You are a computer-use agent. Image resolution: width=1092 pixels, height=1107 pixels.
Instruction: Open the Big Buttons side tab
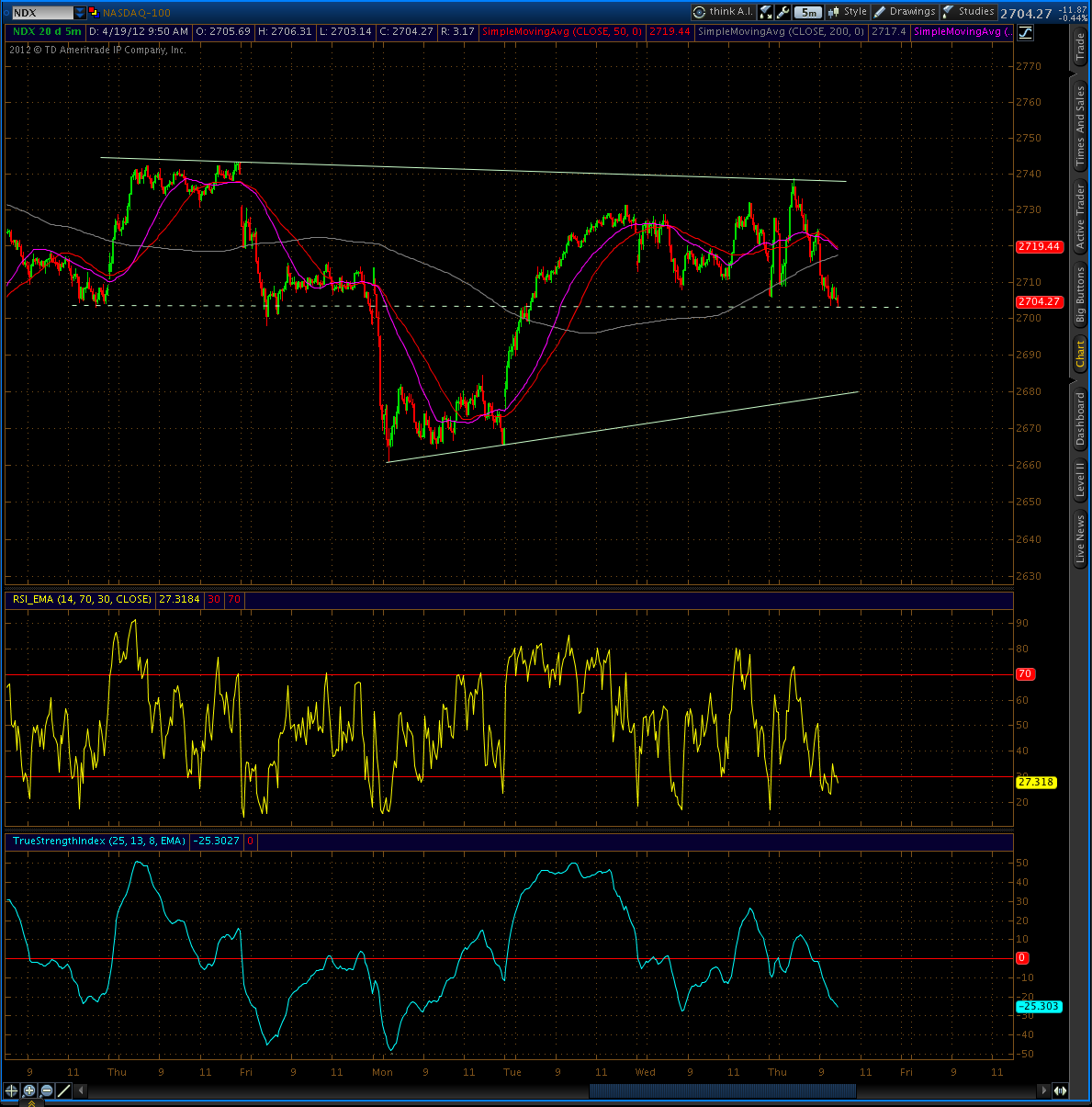tap(1081, 294)
